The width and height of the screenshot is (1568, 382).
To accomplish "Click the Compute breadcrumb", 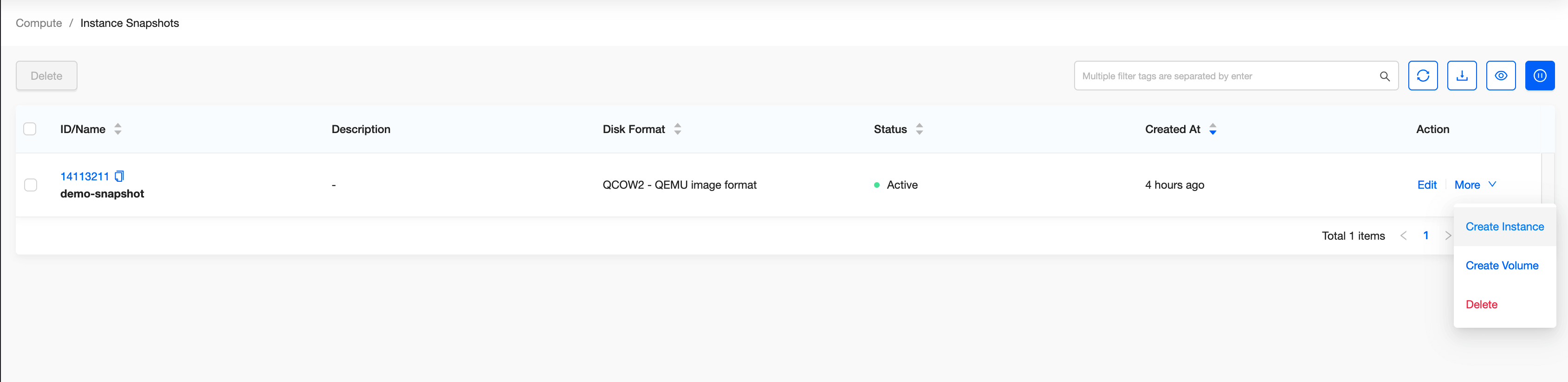I will point(39,23).
